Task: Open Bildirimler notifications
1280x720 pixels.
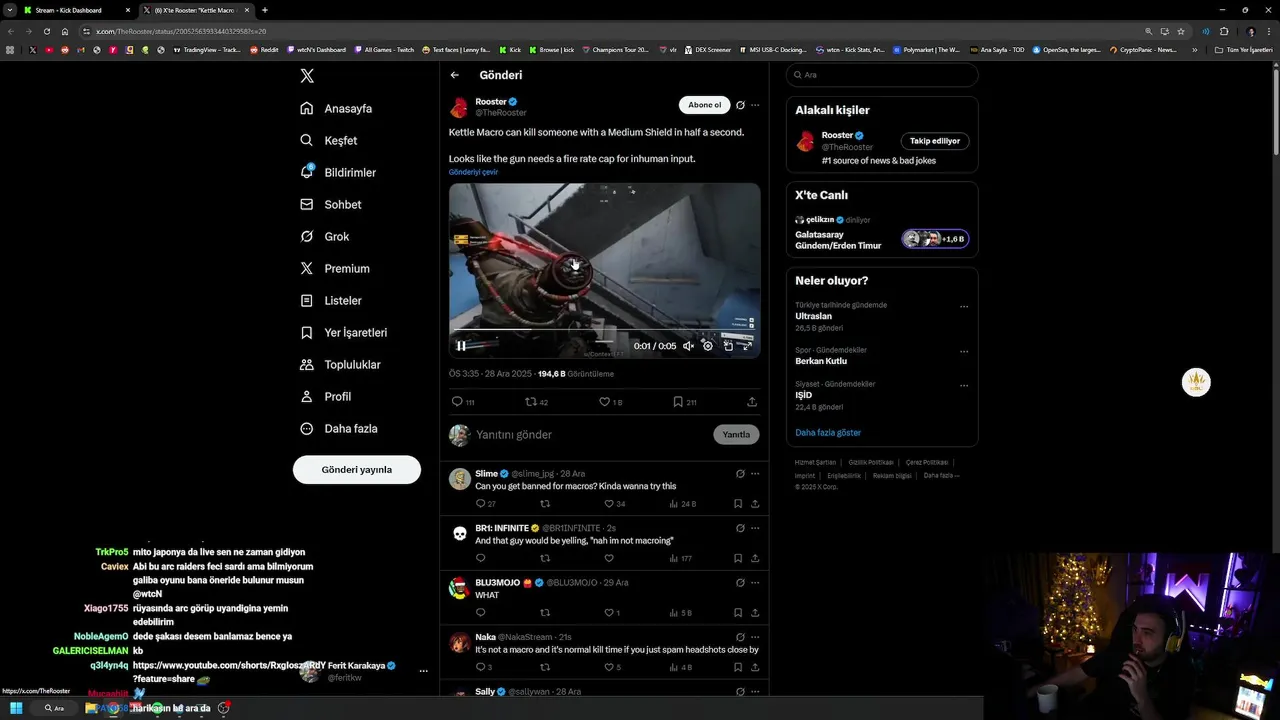Action: click(x=338, y=172)
